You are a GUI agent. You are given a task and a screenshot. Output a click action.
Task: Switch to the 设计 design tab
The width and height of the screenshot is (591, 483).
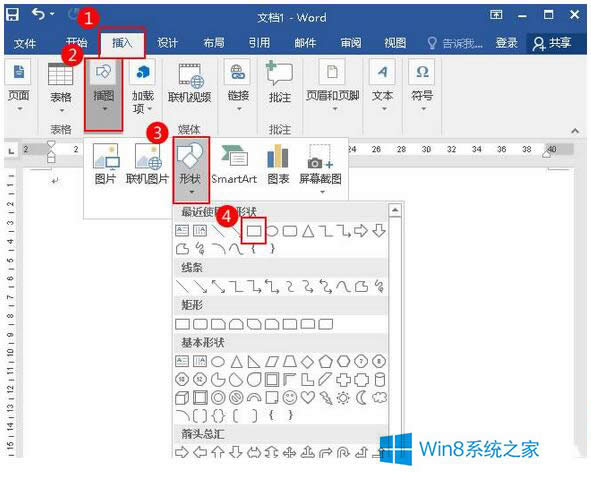coord(167,43)
